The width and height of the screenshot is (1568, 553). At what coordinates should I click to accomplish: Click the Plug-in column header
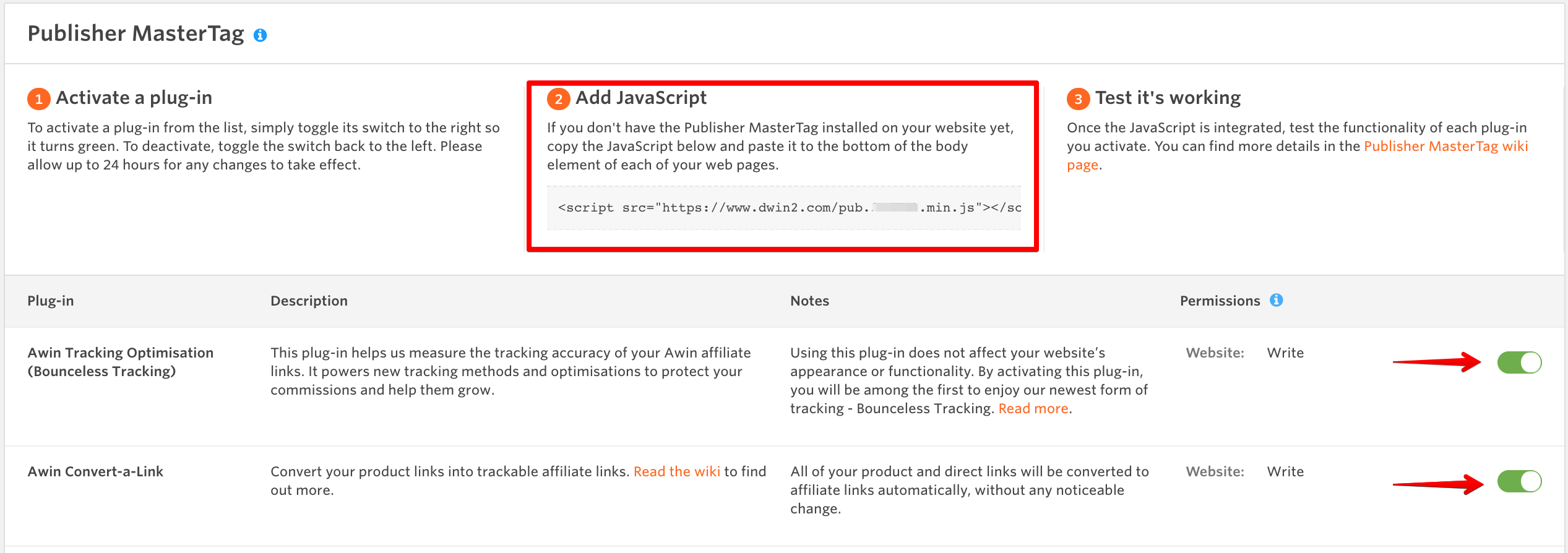click(x=50, y=301)
